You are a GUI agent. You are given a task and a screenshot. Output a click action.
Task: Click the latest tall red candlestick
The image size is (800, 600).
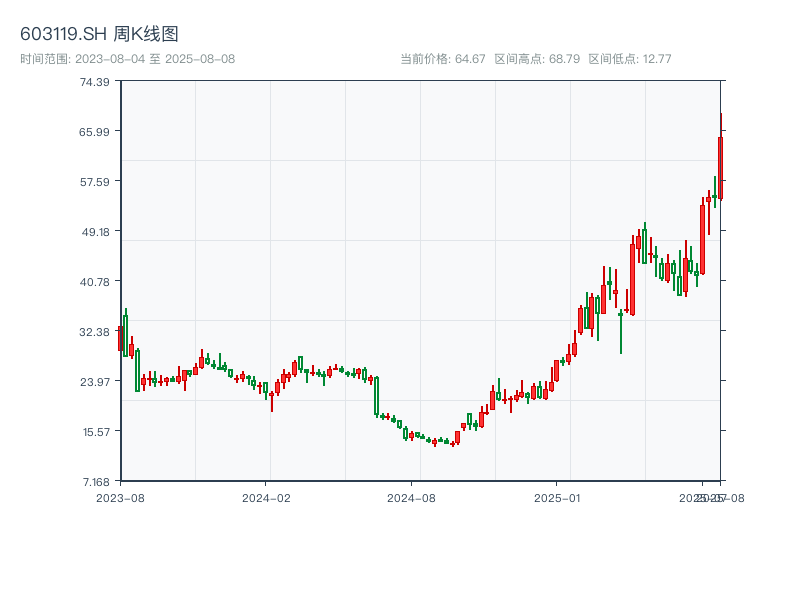tap(720, 168)
